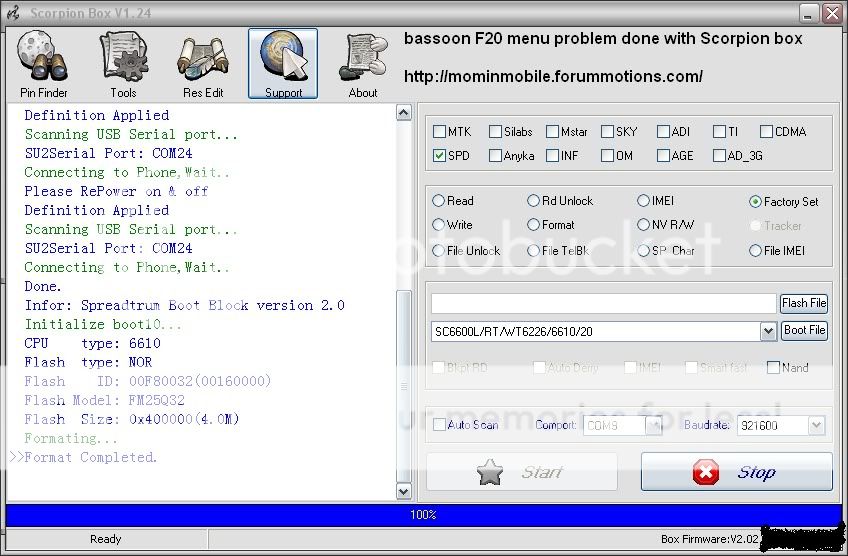Tick the TI checkbox
Viewport: 848px width, 556px height.
[x=719, y=131]
